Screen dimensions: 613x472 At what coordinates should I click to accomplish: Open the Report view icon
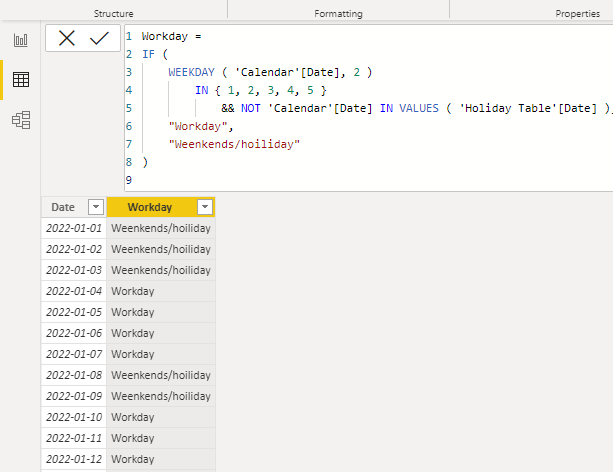[x=21, y=40]
